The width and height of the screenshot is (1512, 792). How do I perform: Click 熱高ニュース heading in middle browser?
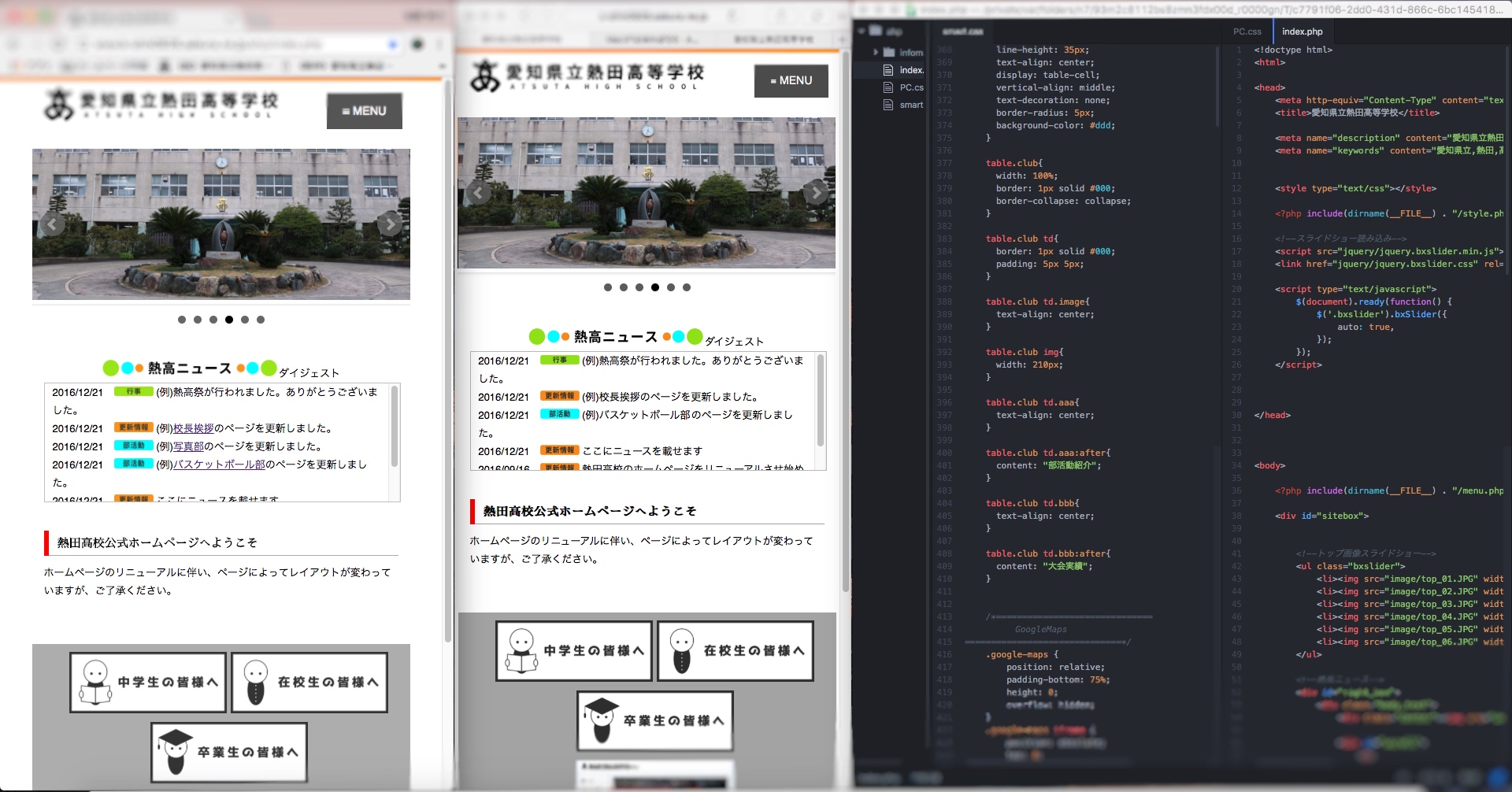point(615,337)
